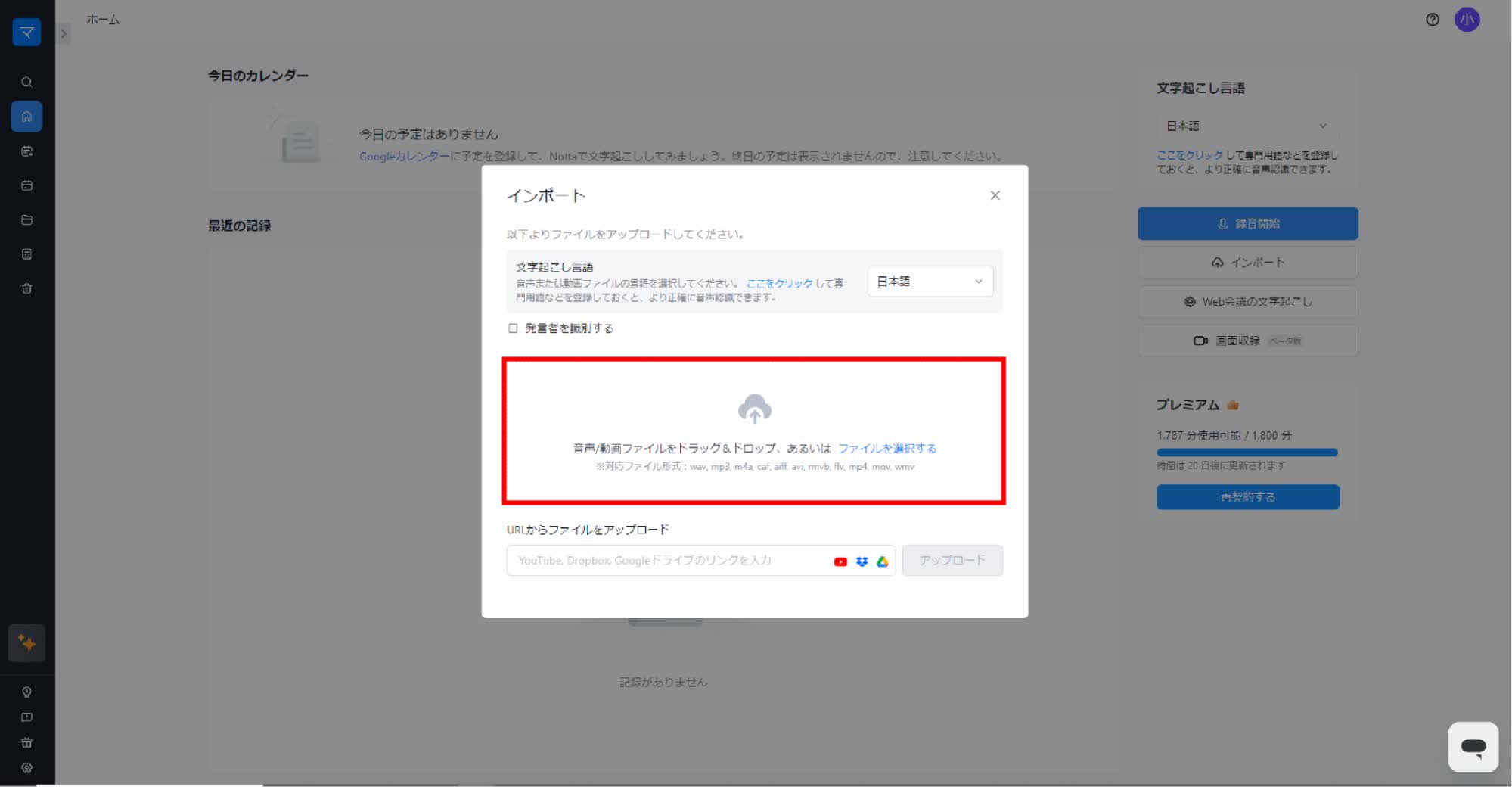Click the 最近の記録 heading
1512x787 pixels.
tap(239, 226)
